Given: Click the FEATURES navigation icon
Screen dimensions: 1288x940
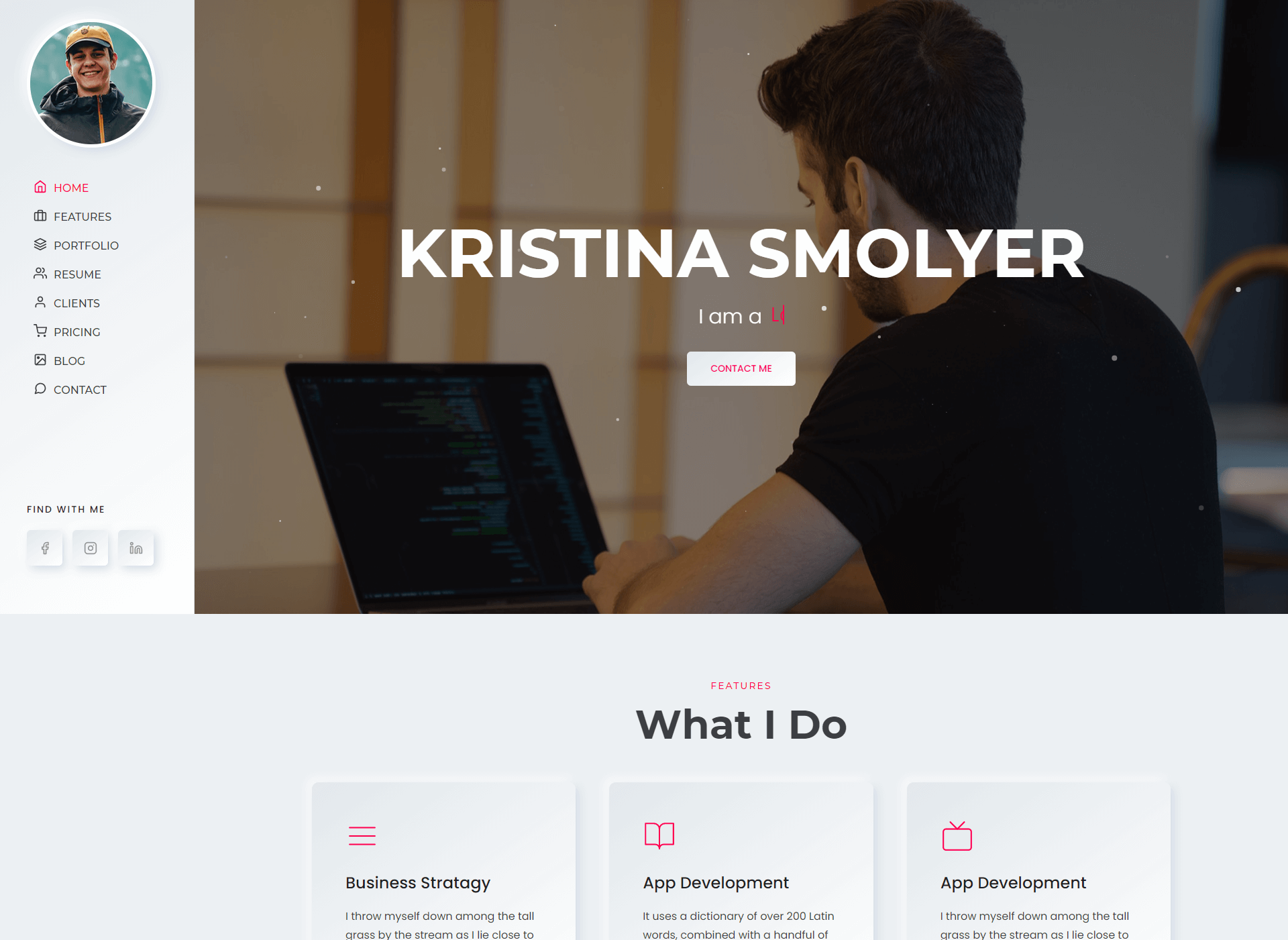Looking at the screenshot, I should [x=40, y=215].
